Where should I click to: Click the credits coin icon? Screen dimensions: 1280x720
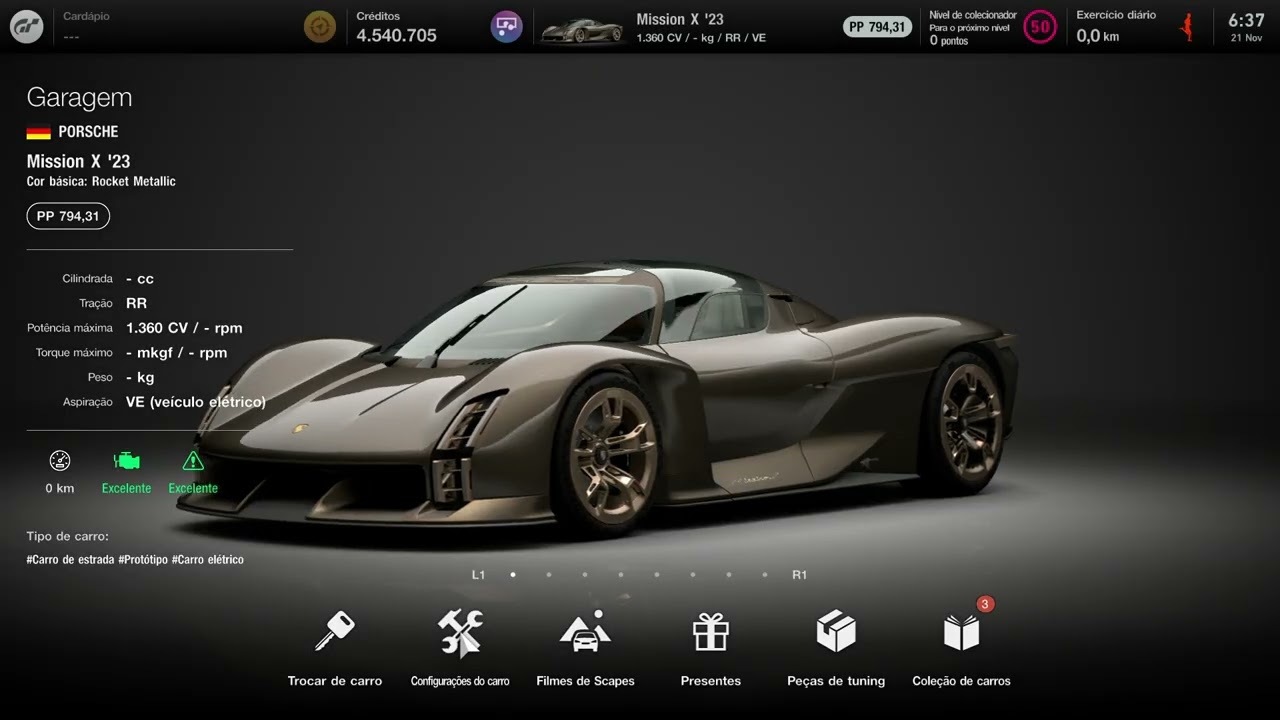(320, 27)
